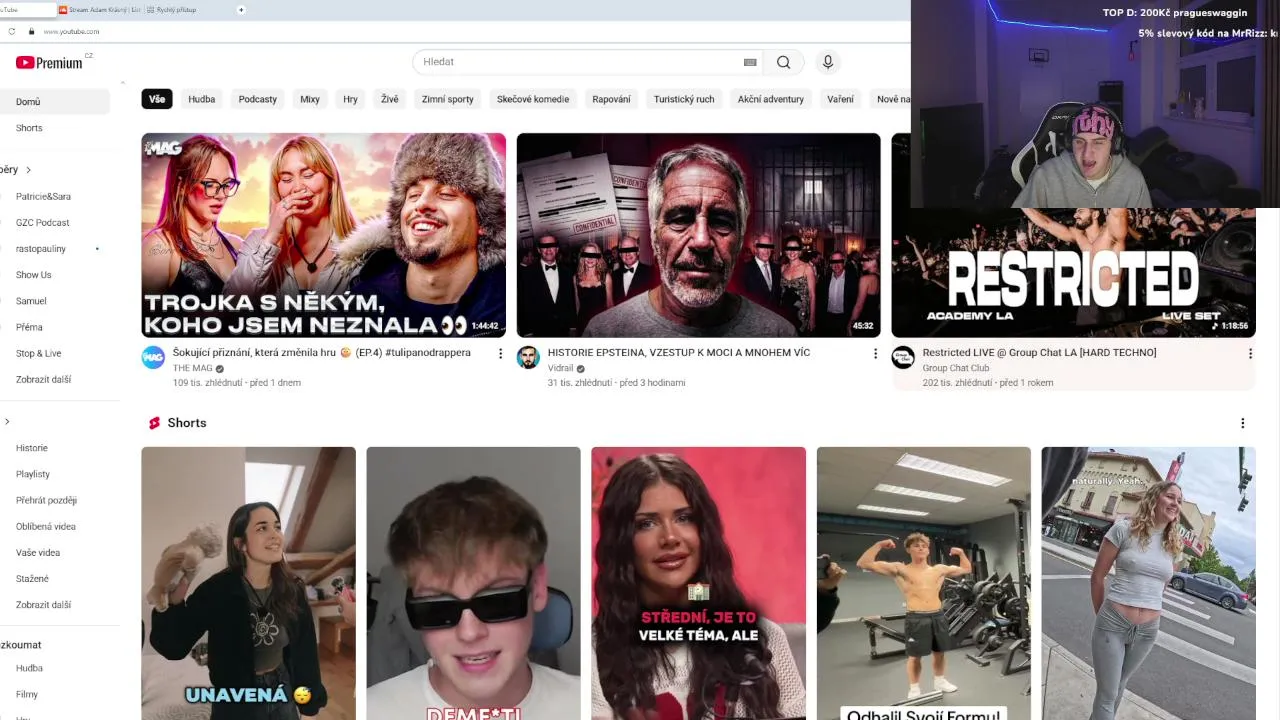Viewport: 1280px width, 720px height.
Task: Select the Turistický ruch filter chip
Action: coord(684,99)
